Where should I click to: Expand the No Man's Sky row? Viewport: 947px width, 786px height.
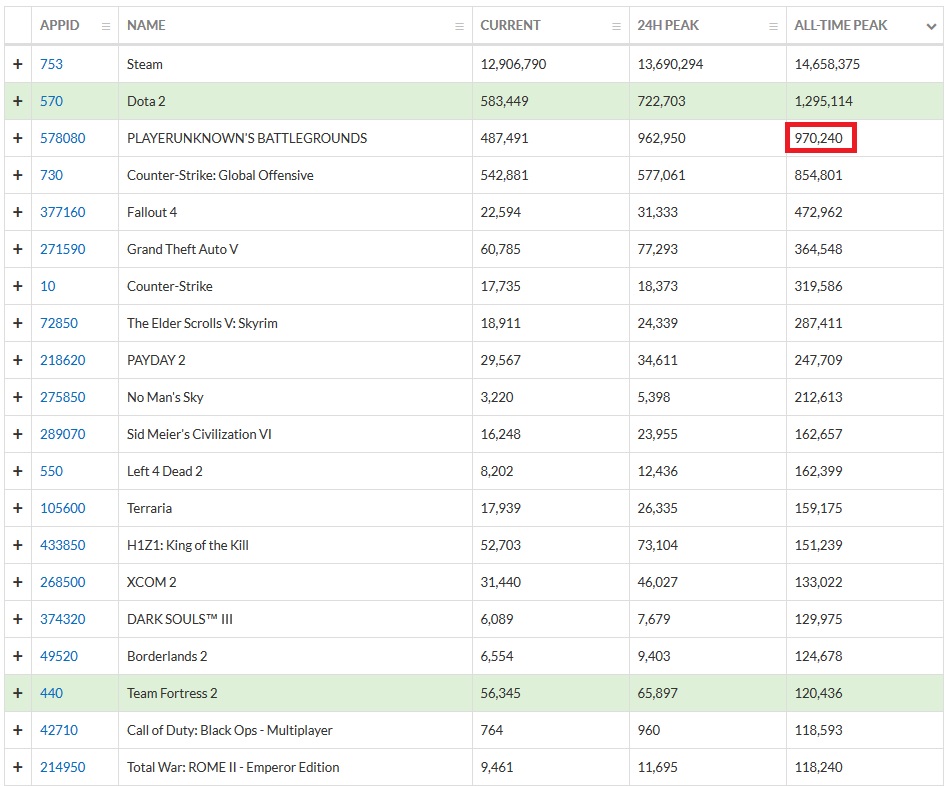[18, 397]
